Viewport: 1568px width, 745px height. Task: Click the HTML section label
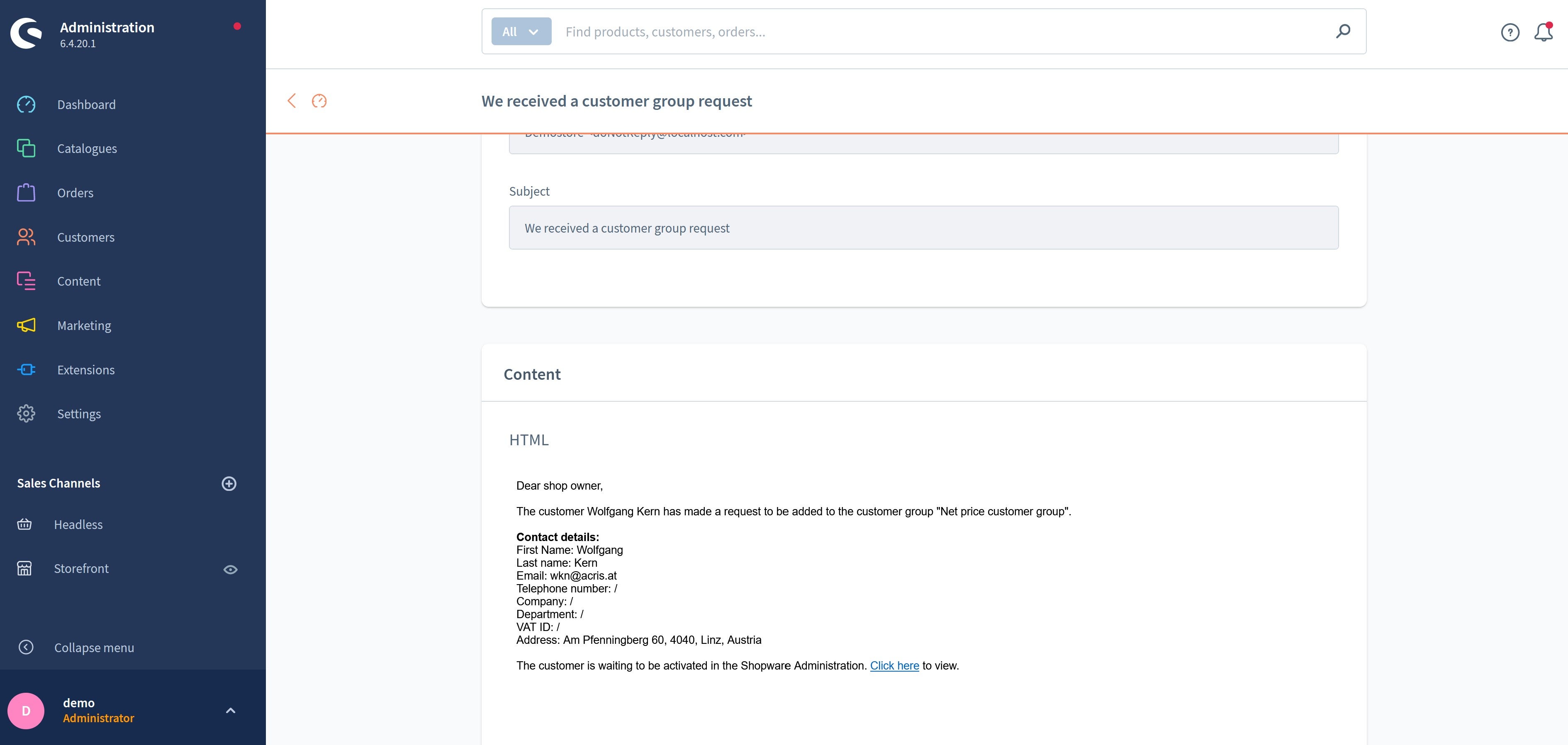point(529,440)
